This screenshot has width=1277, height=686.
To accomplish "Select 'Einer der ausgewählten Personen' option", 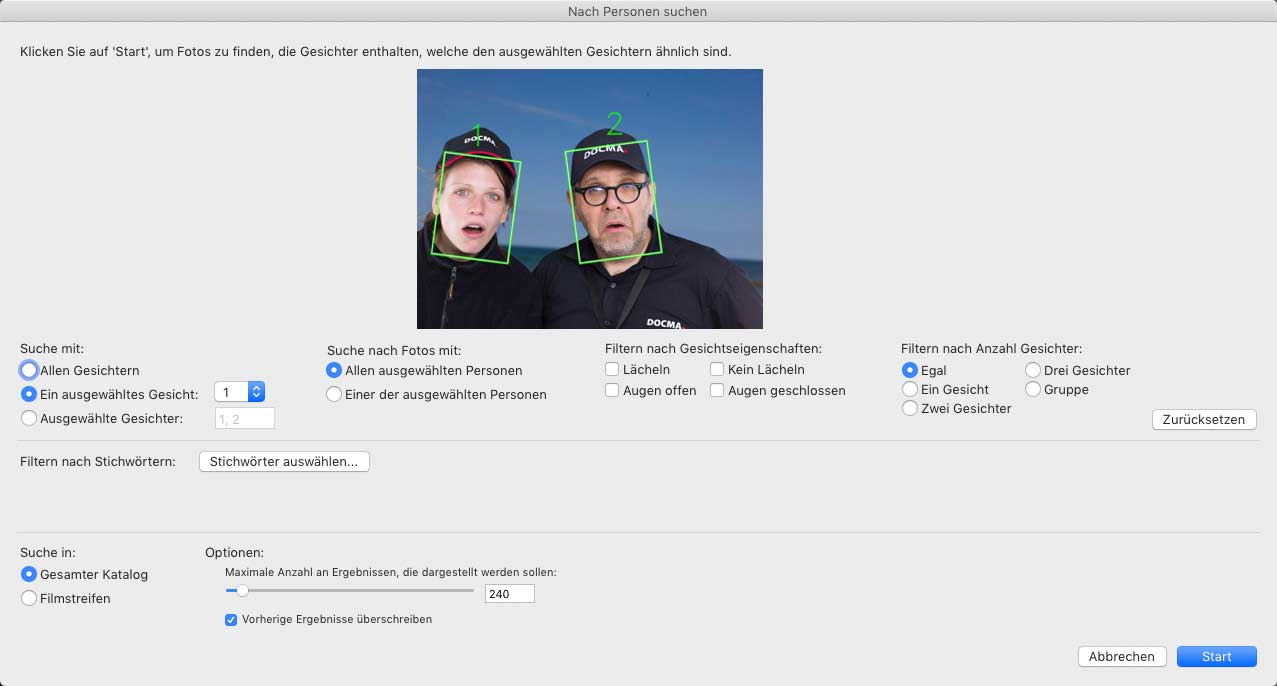I will [x=335, y=394].
